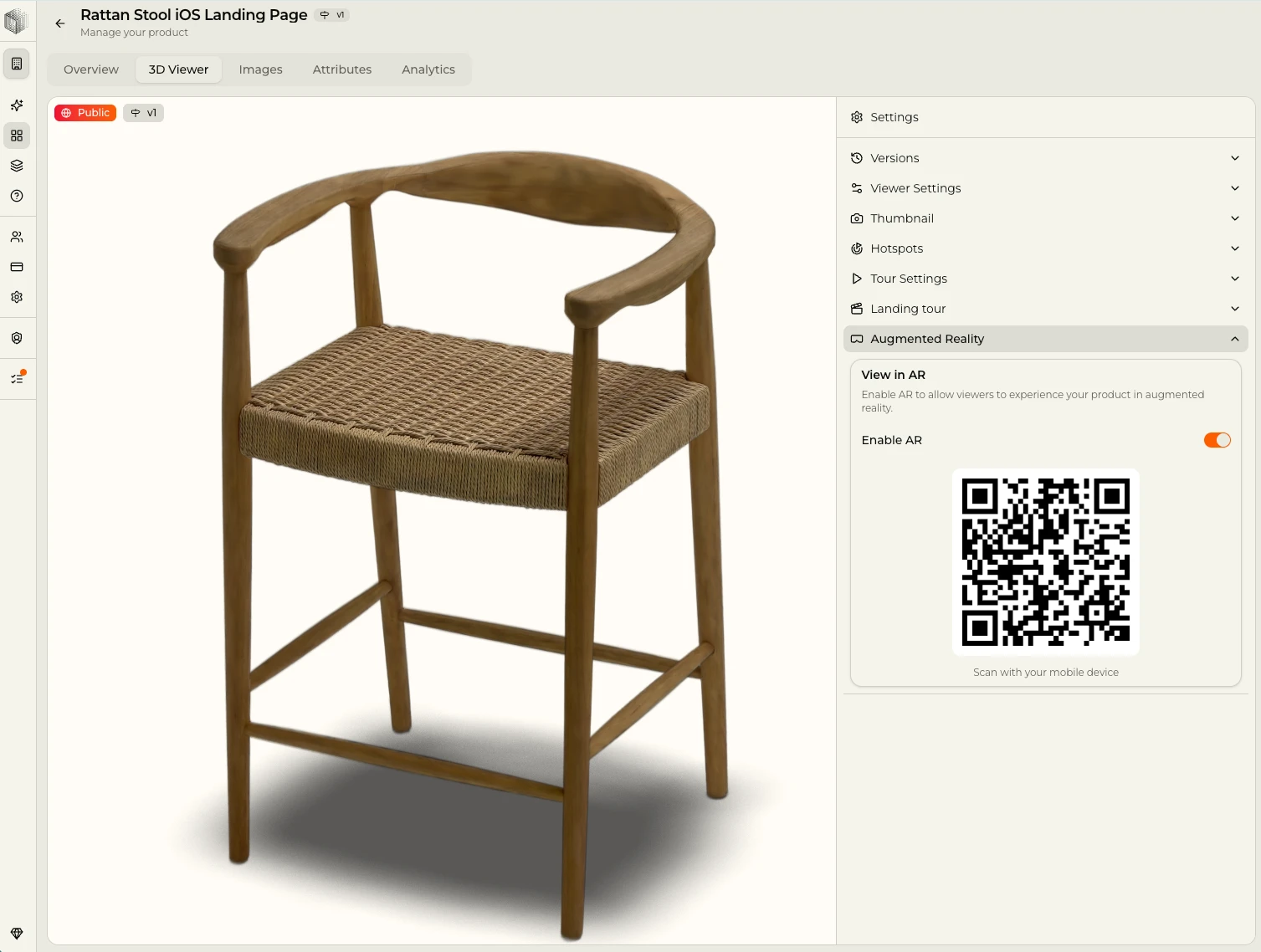
Task: Click the "Rattan Stool iOS Landing Page" title
Action: [x=194, y=15]
